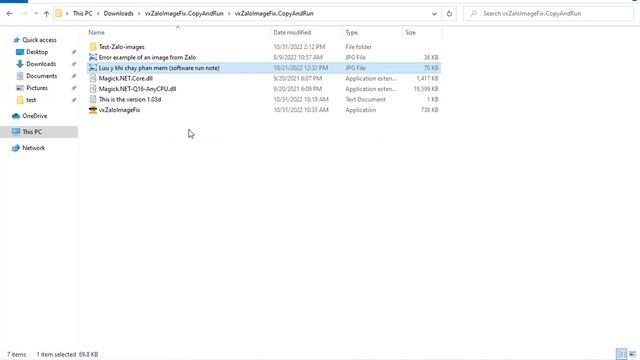The image size is (640, 360).
Task: Sort by the Type column header
Action: coord(351,32)
